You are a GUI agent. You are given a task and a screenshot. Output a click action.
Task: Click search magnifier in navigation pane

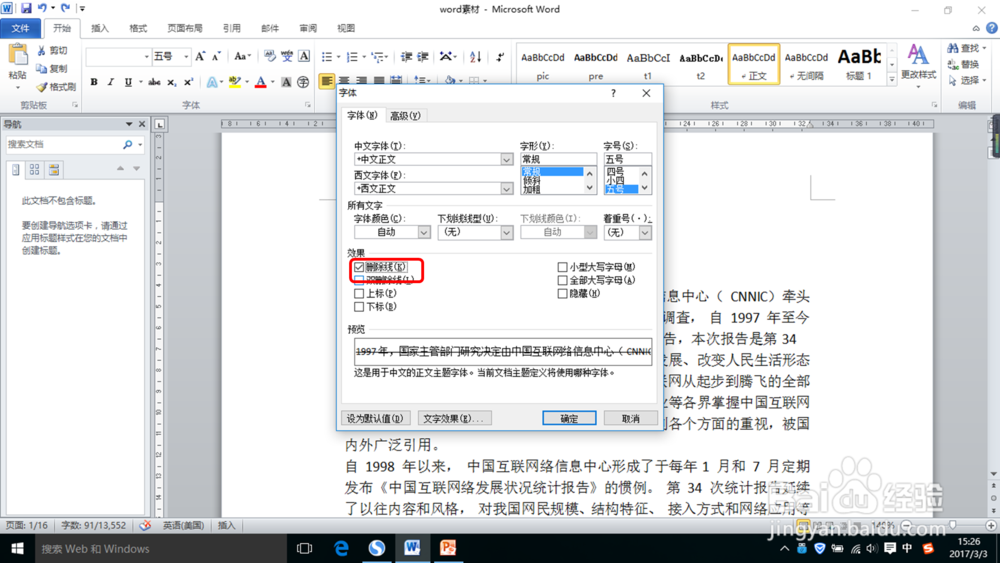point(127,145)
